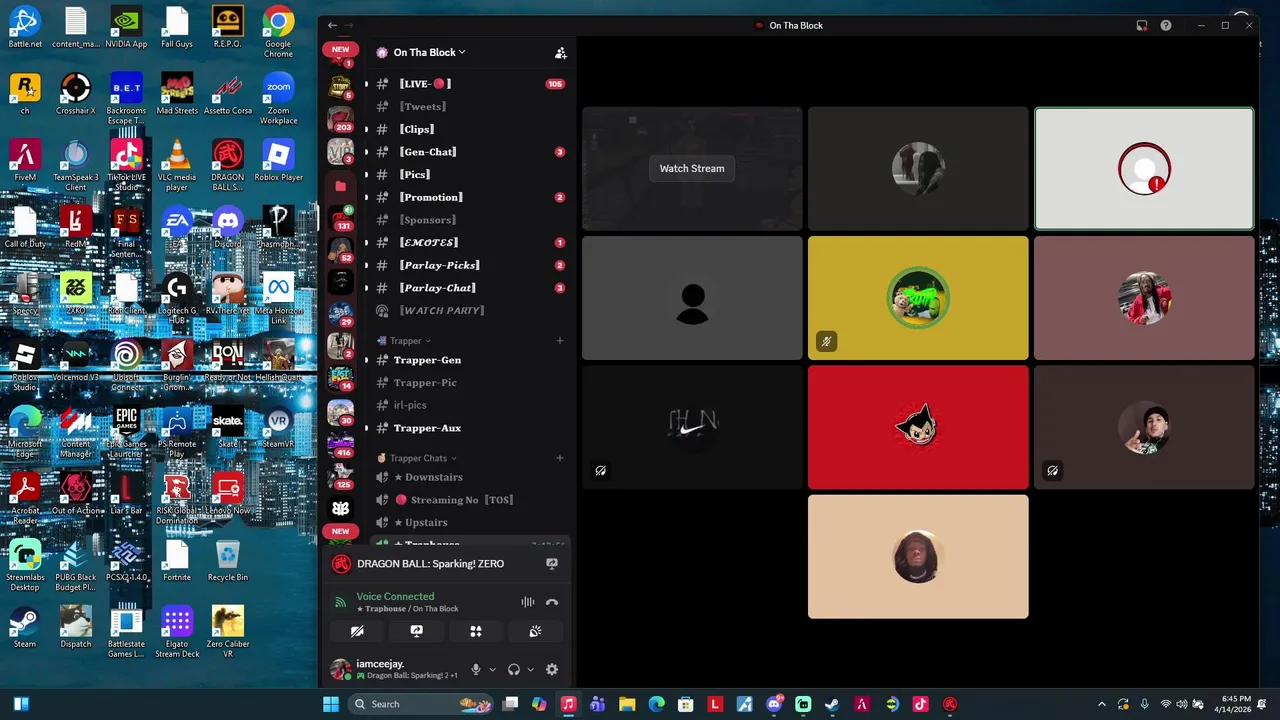This screenshot has width=1280, height=720.
Task: Open the [LIVE] text channel
Action: pyautogui.click(x=425, y=84)
